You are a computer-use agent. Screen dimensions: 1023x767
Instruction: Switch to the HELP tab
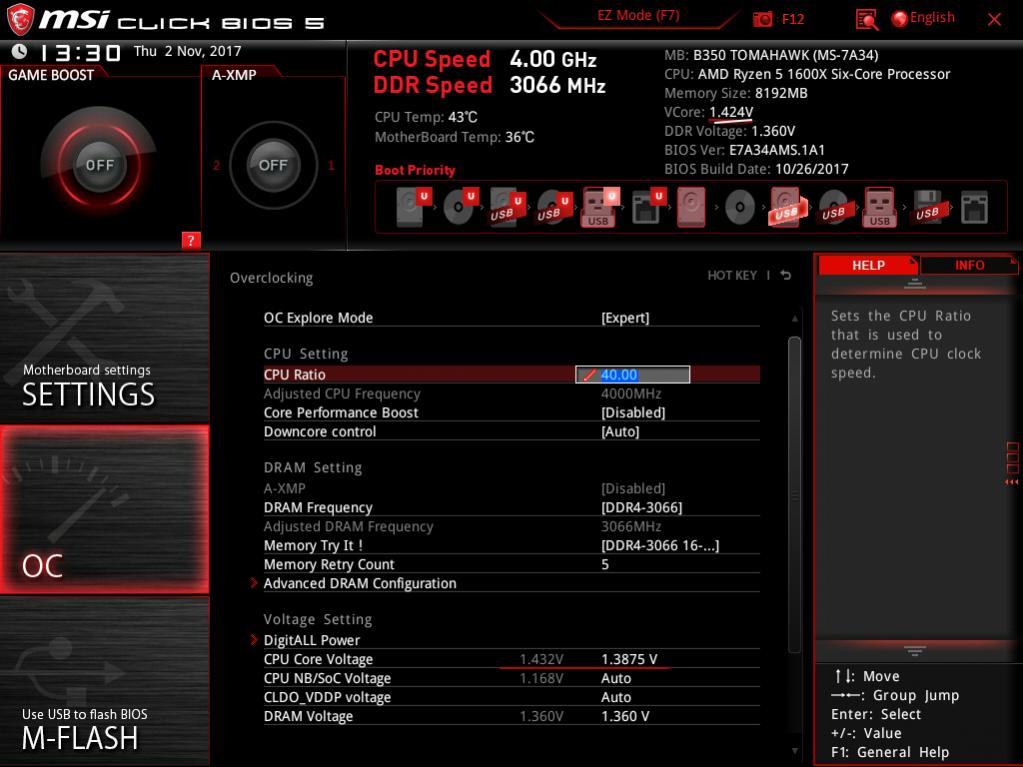(x=868, y=265)
